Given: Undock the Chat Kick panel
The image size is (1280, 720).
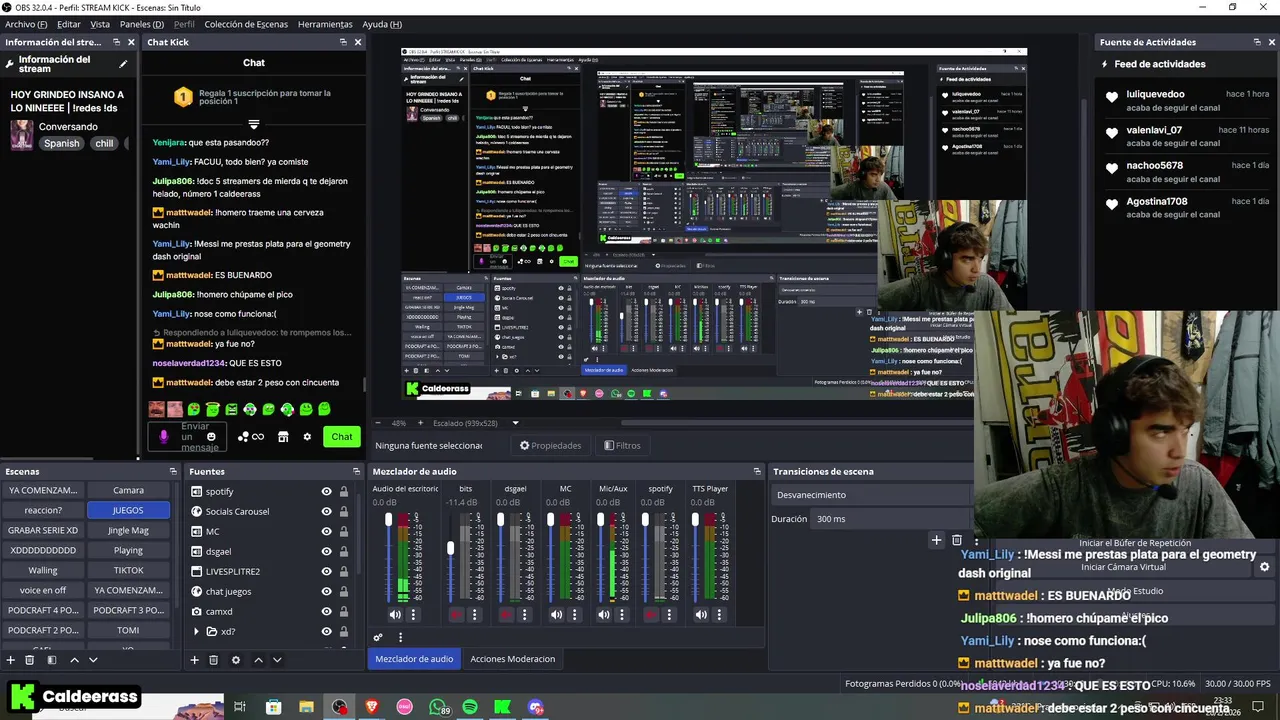Looking at the screenshot, I should click(x=343, y=42).
